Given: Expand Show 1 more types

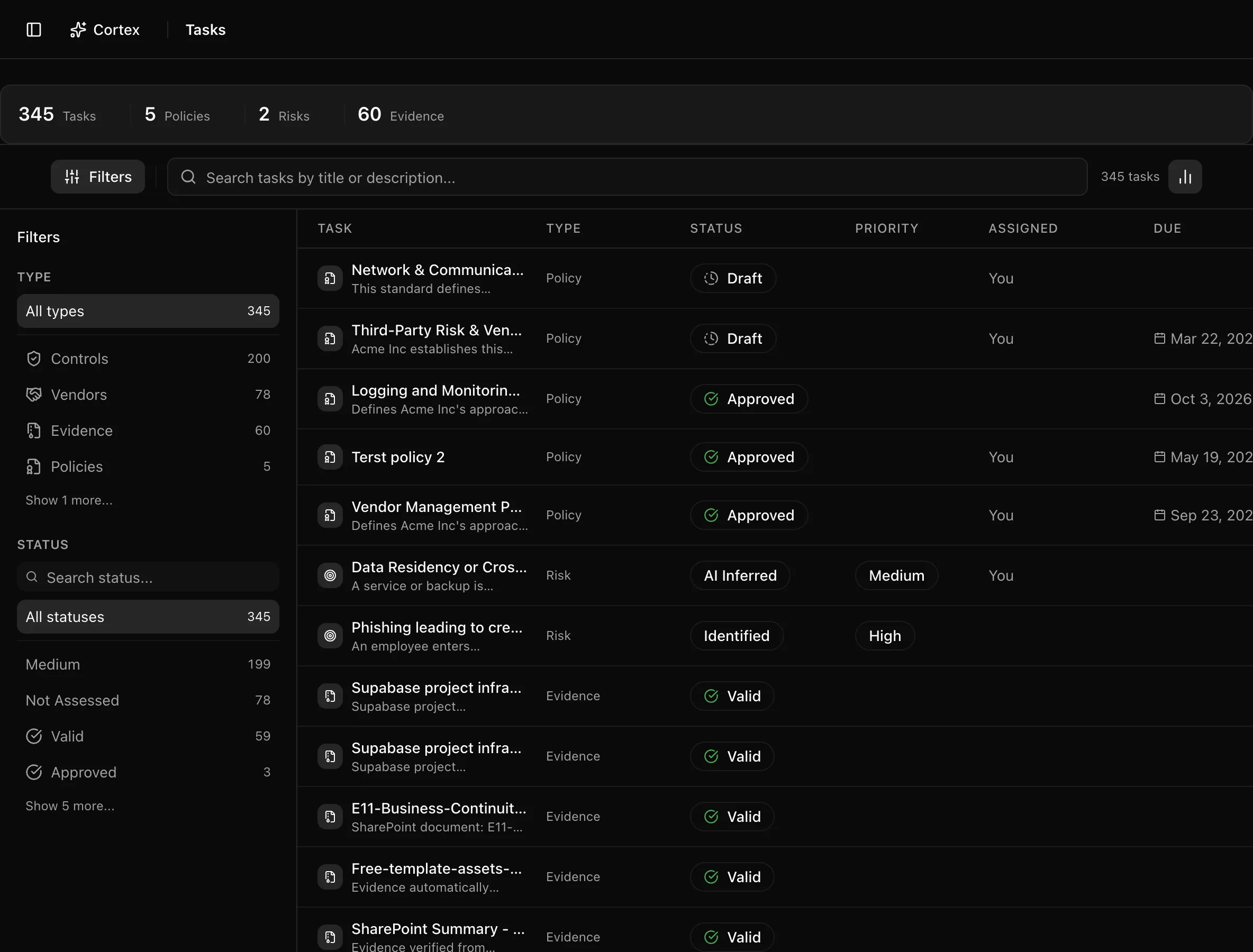Looking at the screenshot, I should point(69,500).
